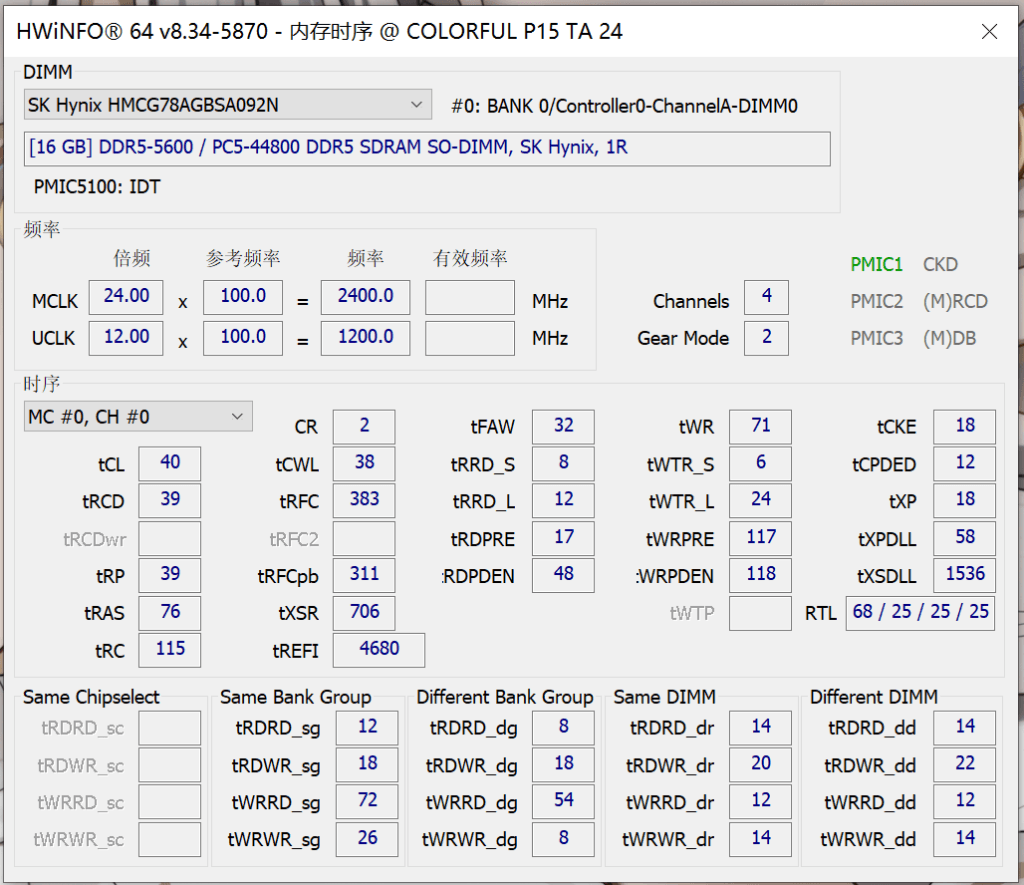Click the tRDWR_dr value 20

[761, 764]
